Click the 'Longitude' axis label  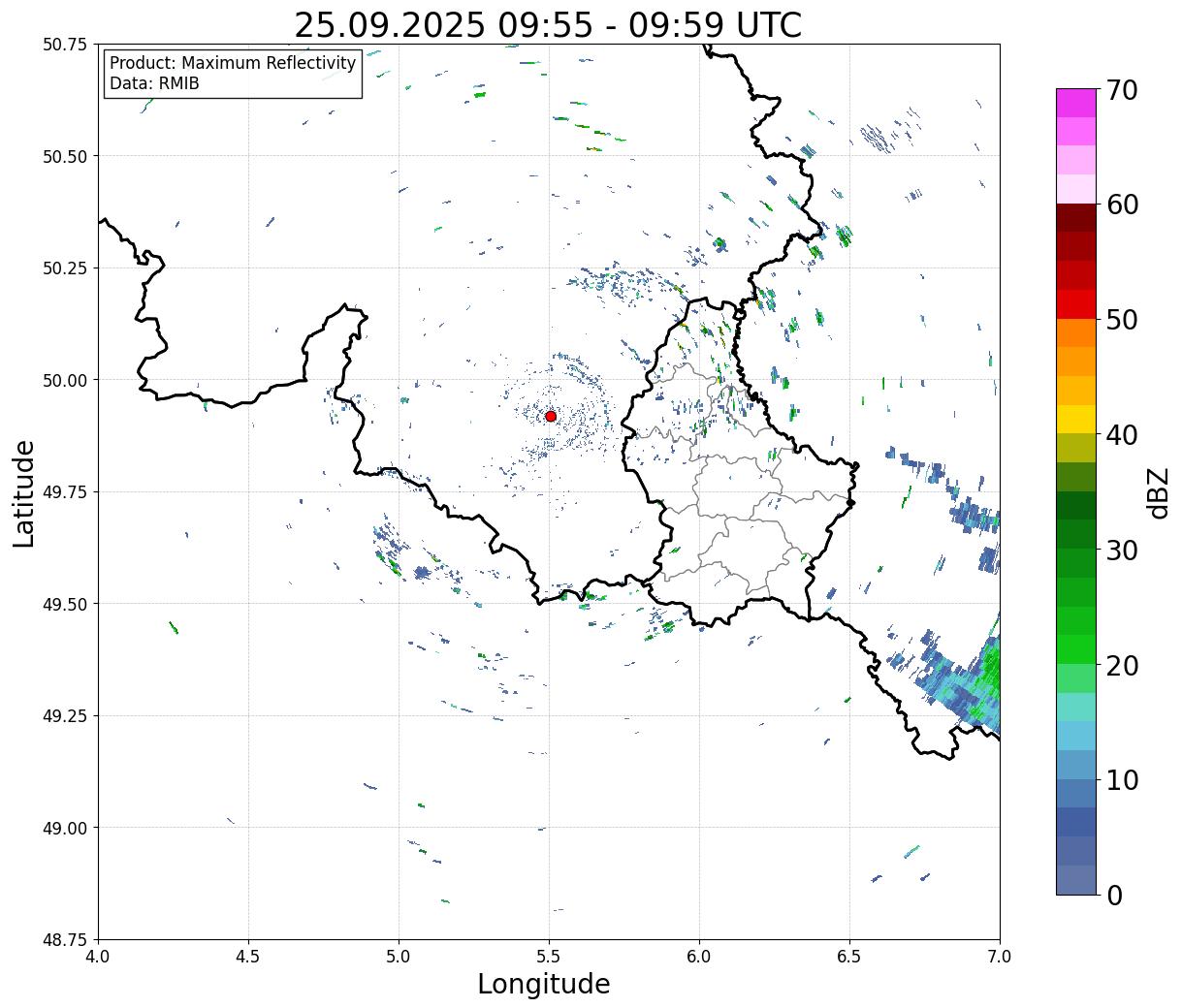tap(544, 984)
